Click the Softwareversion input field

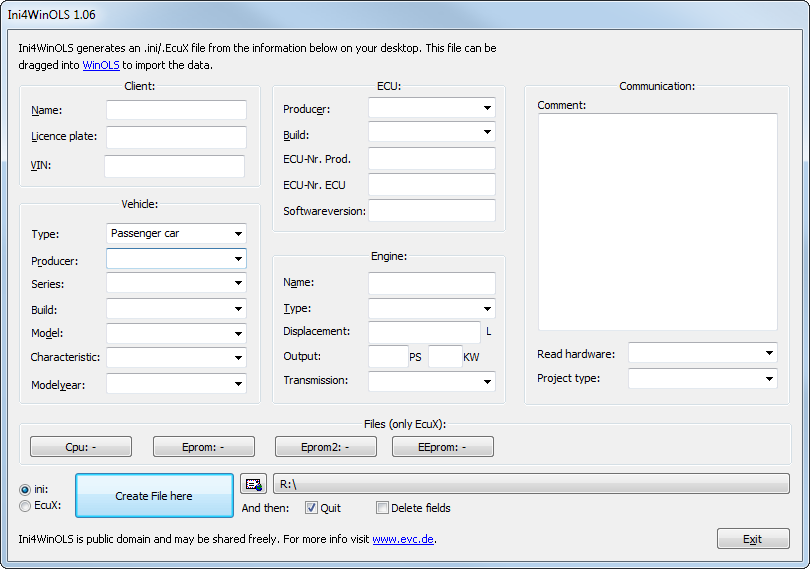click(x=432, y=210)
